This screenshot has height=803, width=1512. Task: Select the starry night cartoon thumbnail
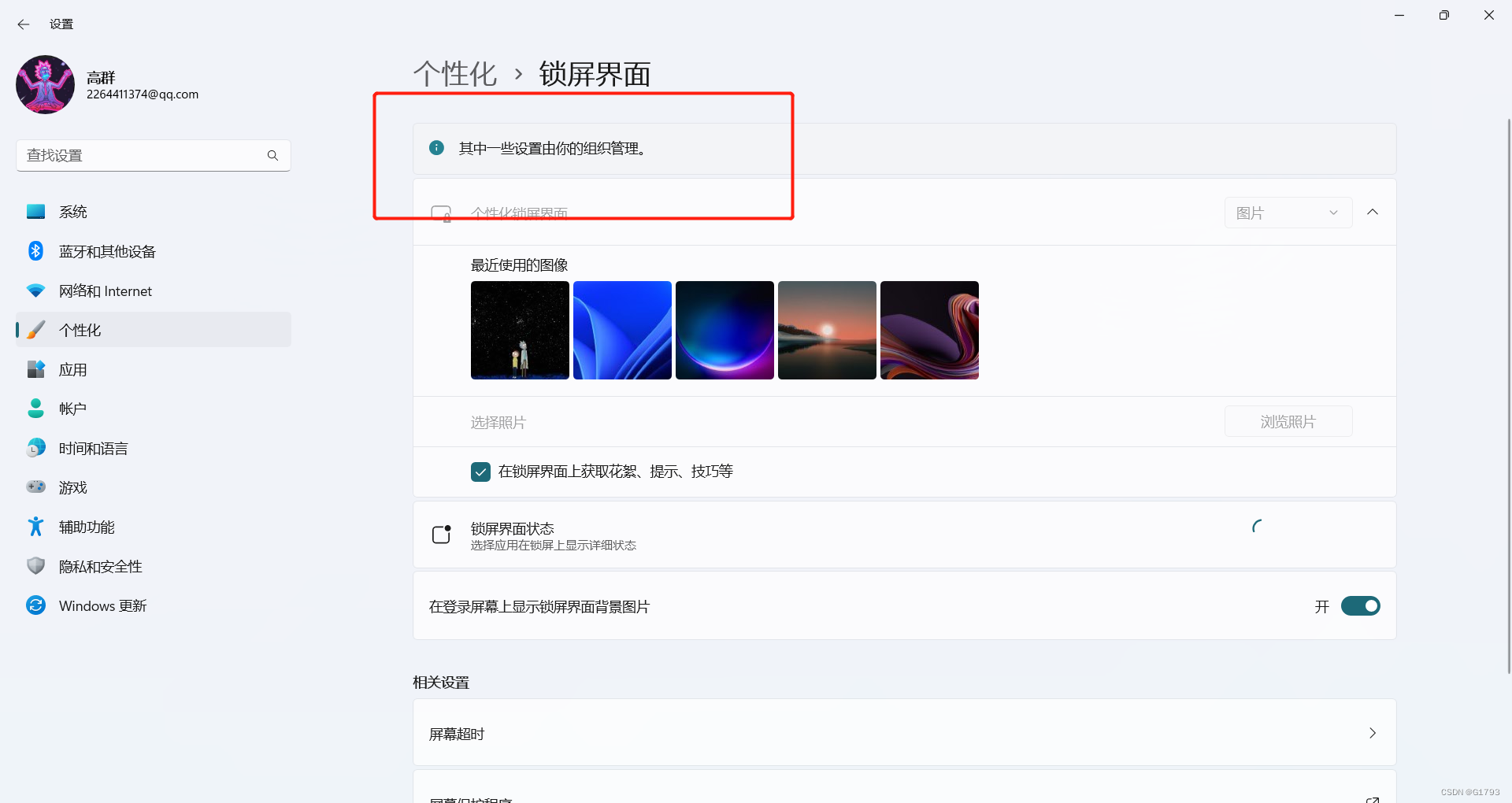(x=520, y=330)
